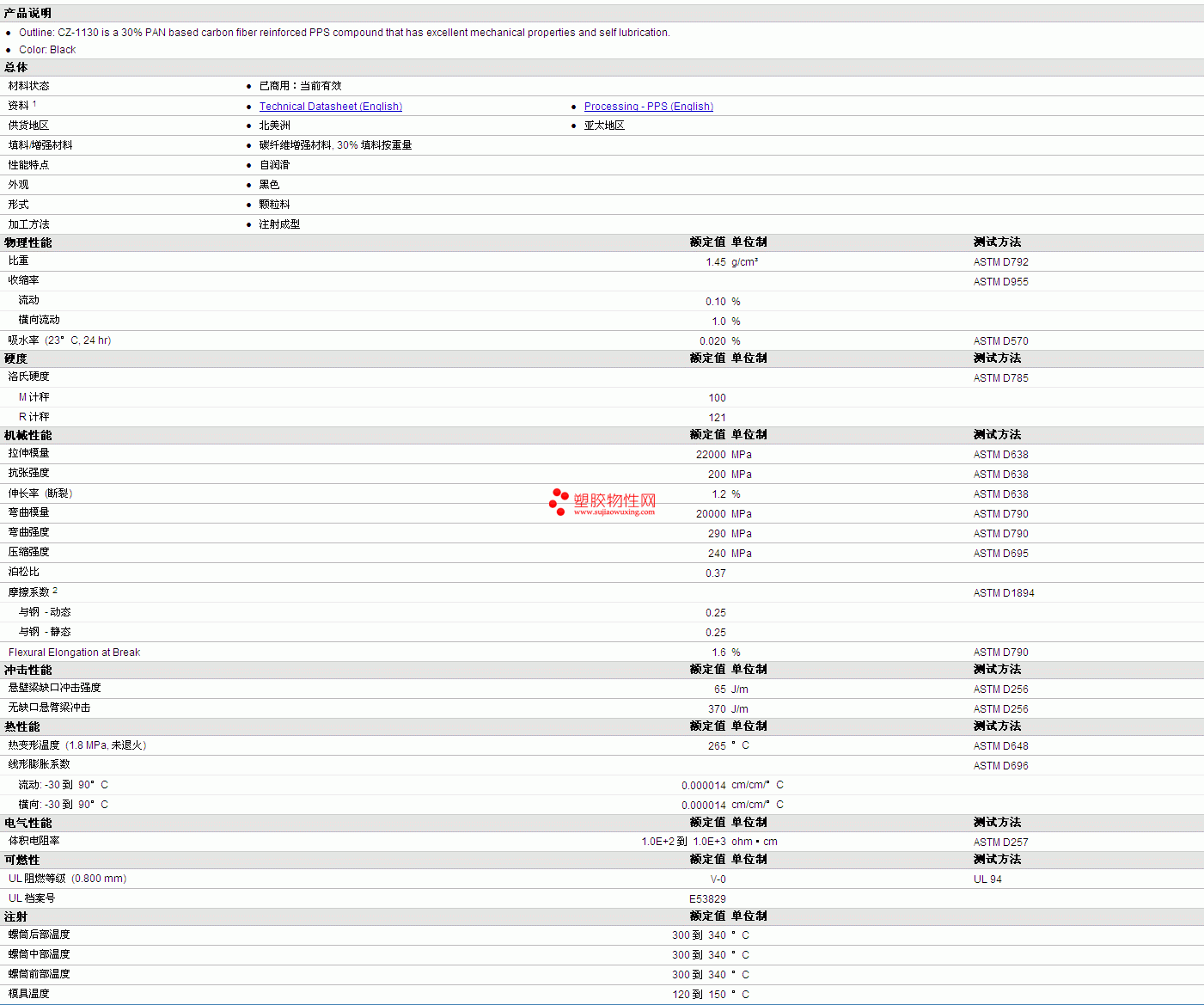
Task: Select the ASTM D792 test method text
Action: click(1000, 262)
